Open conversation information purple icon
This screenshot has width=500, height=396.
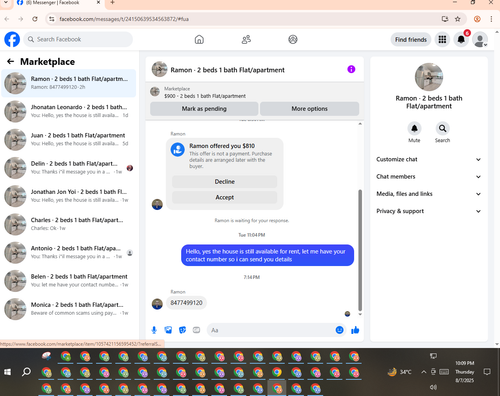(351, 69)
